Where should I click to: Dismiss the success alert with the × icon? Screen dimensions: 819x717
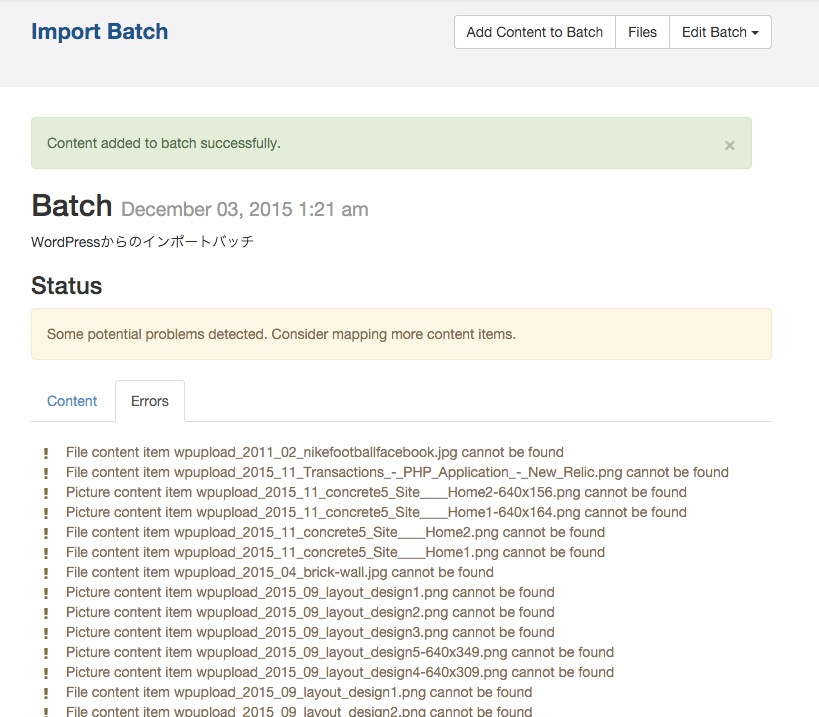pos(729,145)
